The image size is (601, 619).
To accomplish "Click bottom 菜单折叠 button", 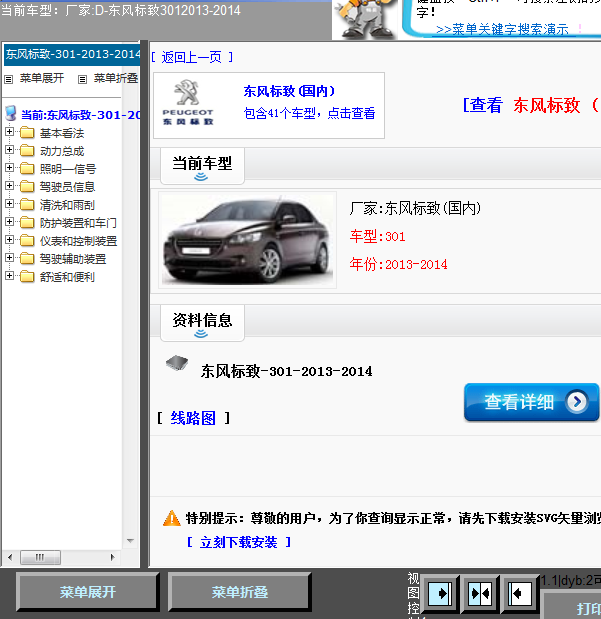I will coord(239,591).
